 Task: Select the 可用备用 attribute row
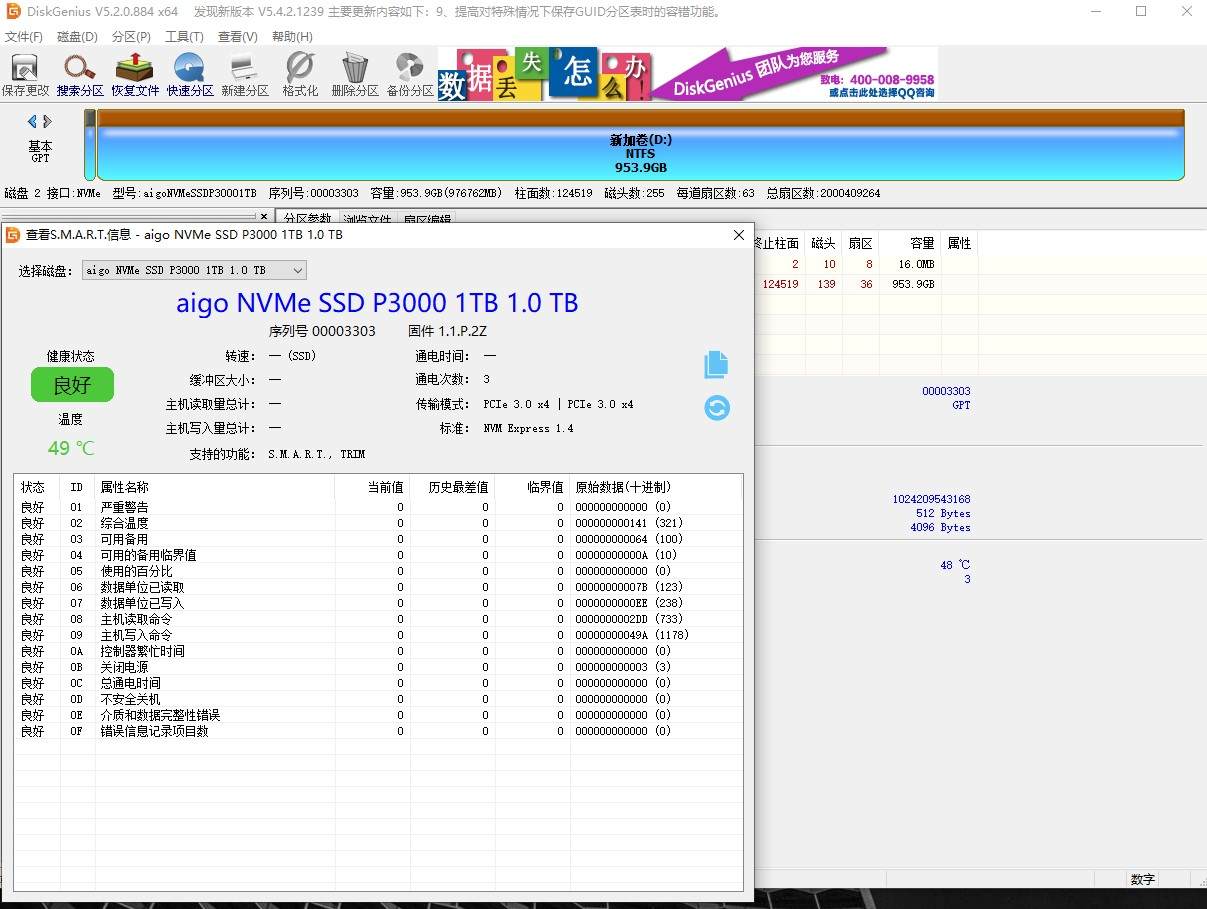point(378,539)
